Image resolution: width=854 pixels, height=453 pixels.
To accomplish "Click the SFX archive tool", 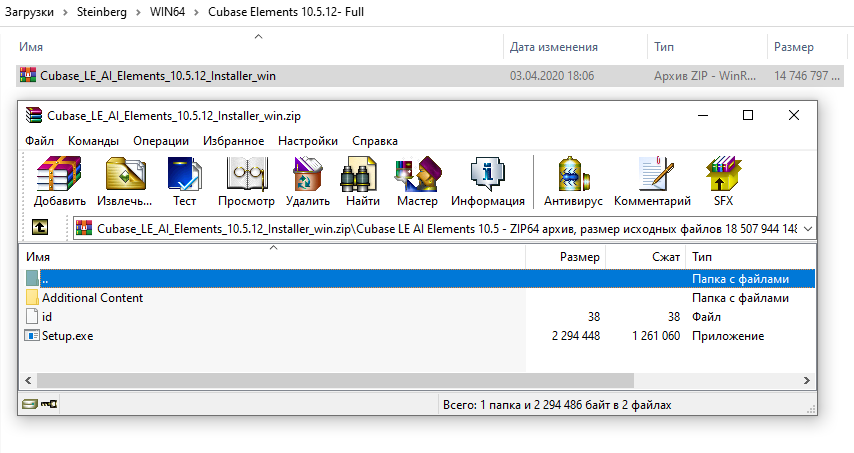I will (723, 174).
